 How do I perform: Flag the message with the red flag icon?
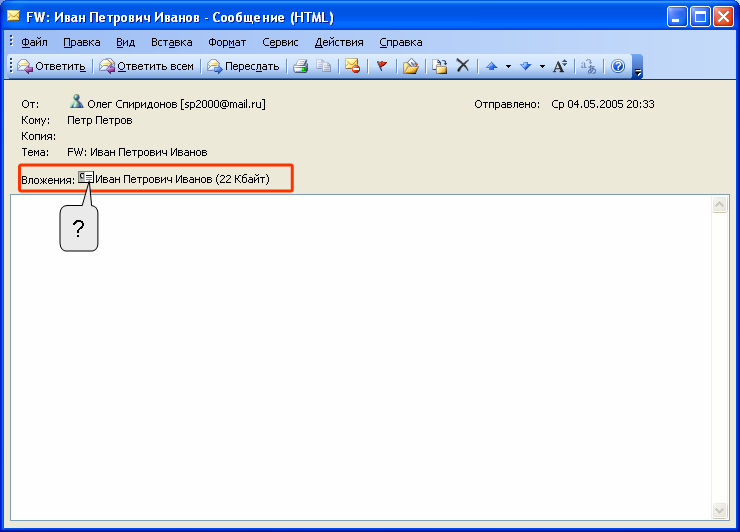[382, 66]
